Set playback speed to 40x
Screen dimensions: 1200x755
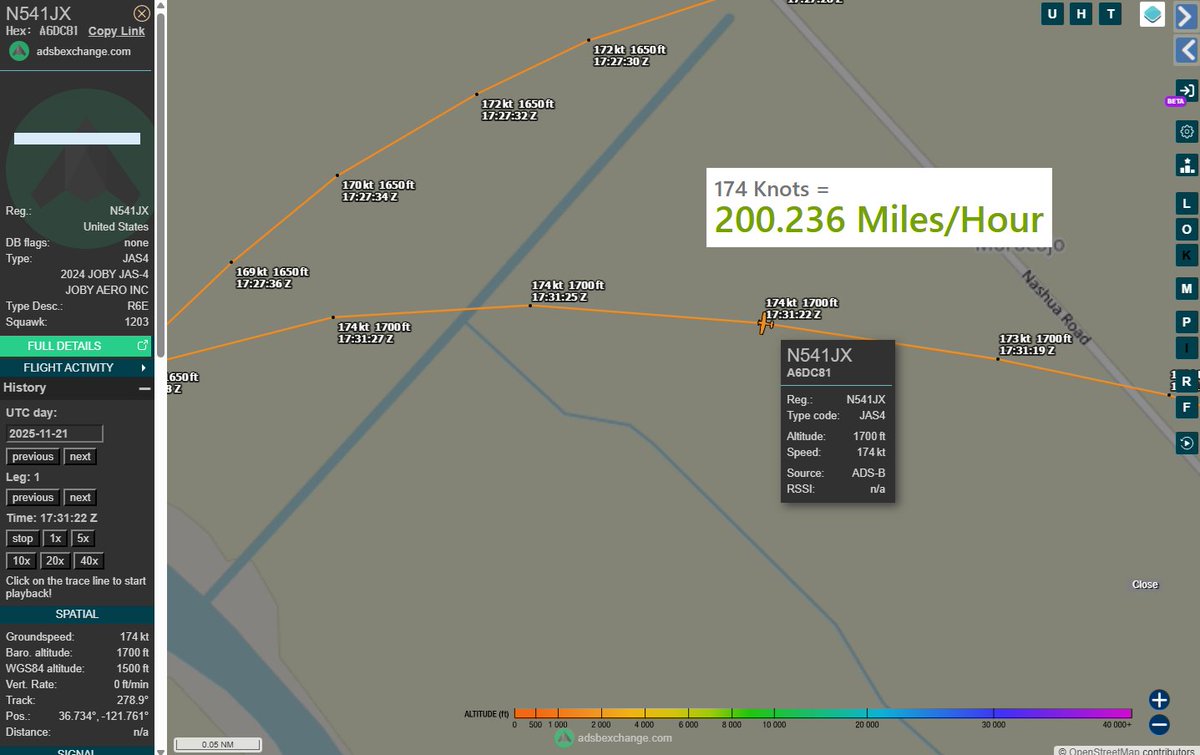point(88,561)
